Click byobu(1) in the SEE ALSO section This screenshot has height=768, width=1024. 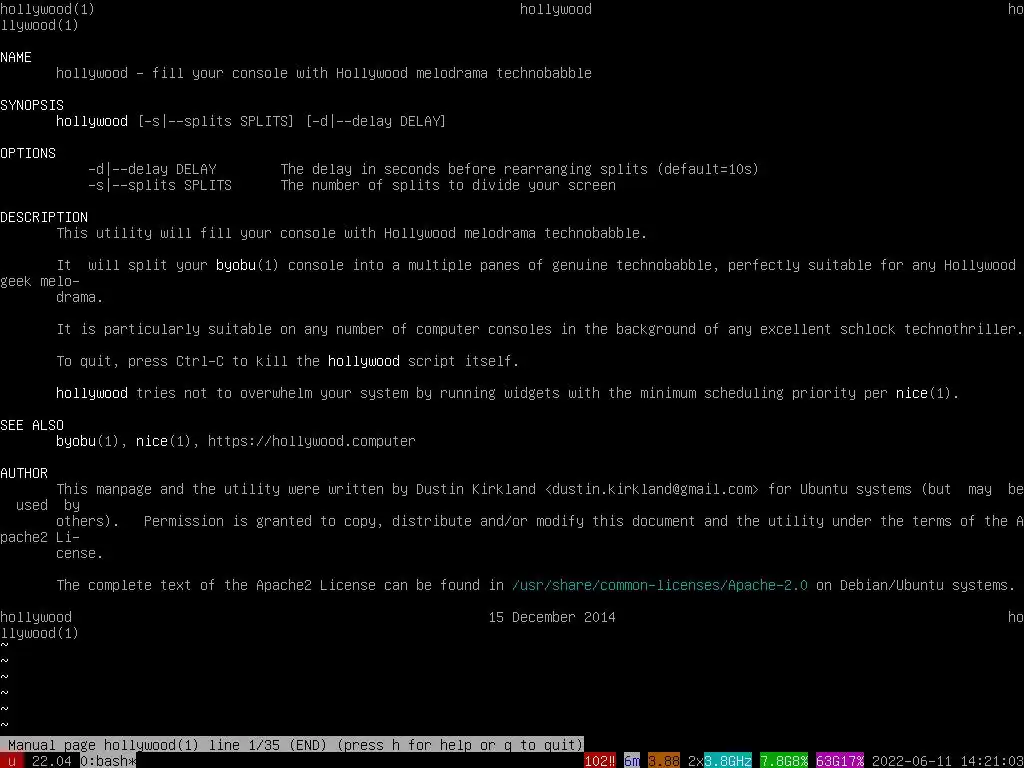point(88,441)
